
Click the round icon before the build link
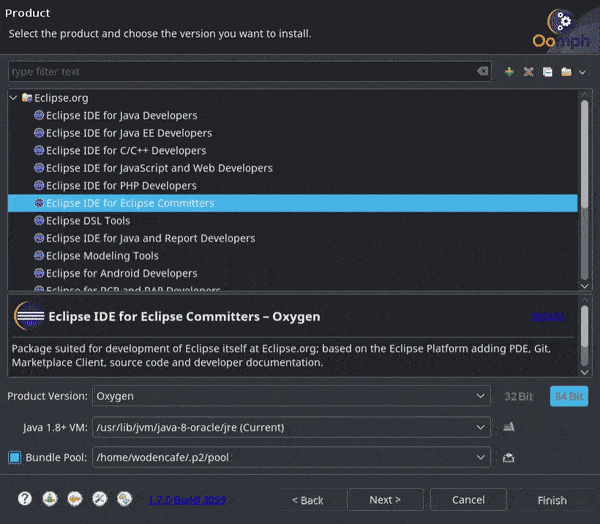point(124,499)
